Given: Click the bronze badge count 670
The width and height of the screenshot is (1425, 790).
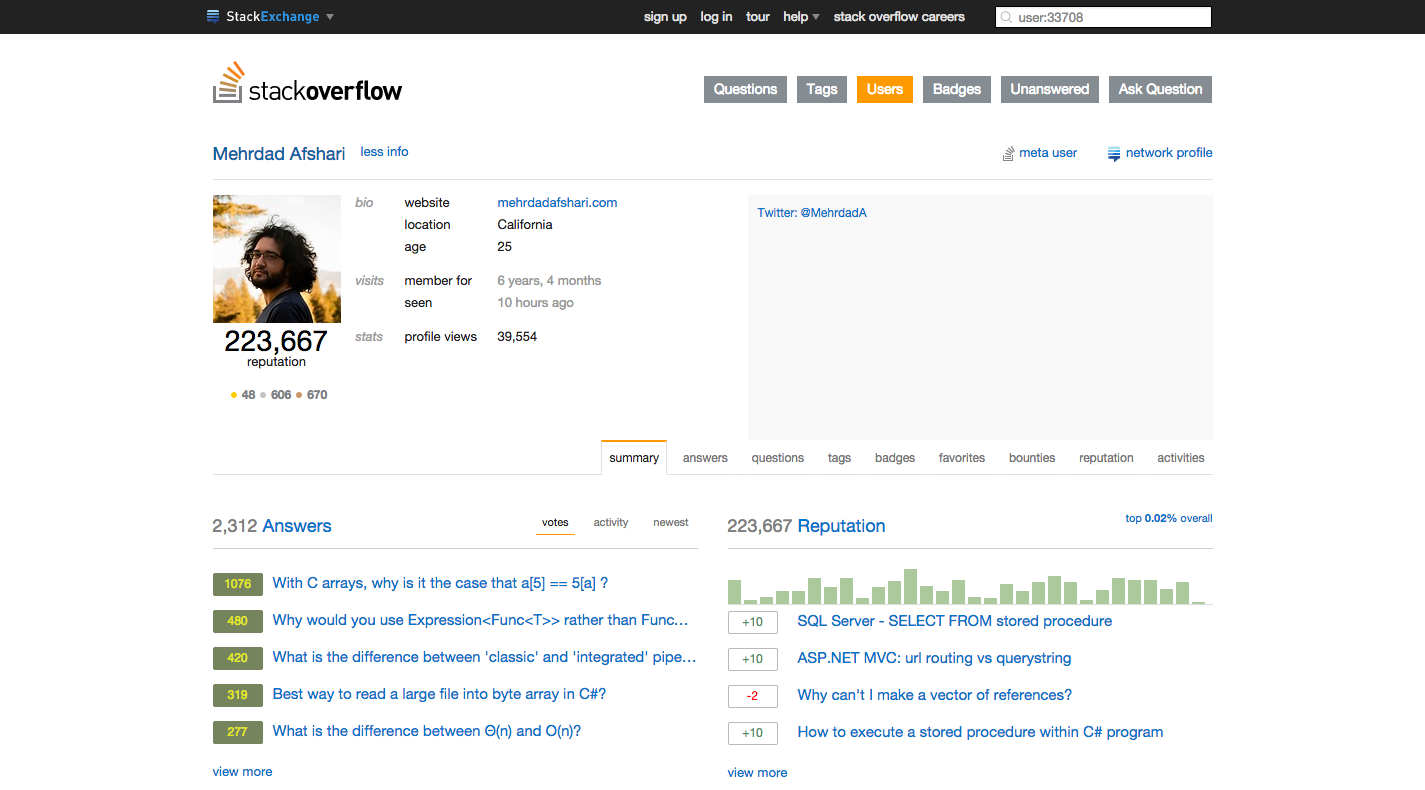Looking at the screenshot, I should click(317, 395).
